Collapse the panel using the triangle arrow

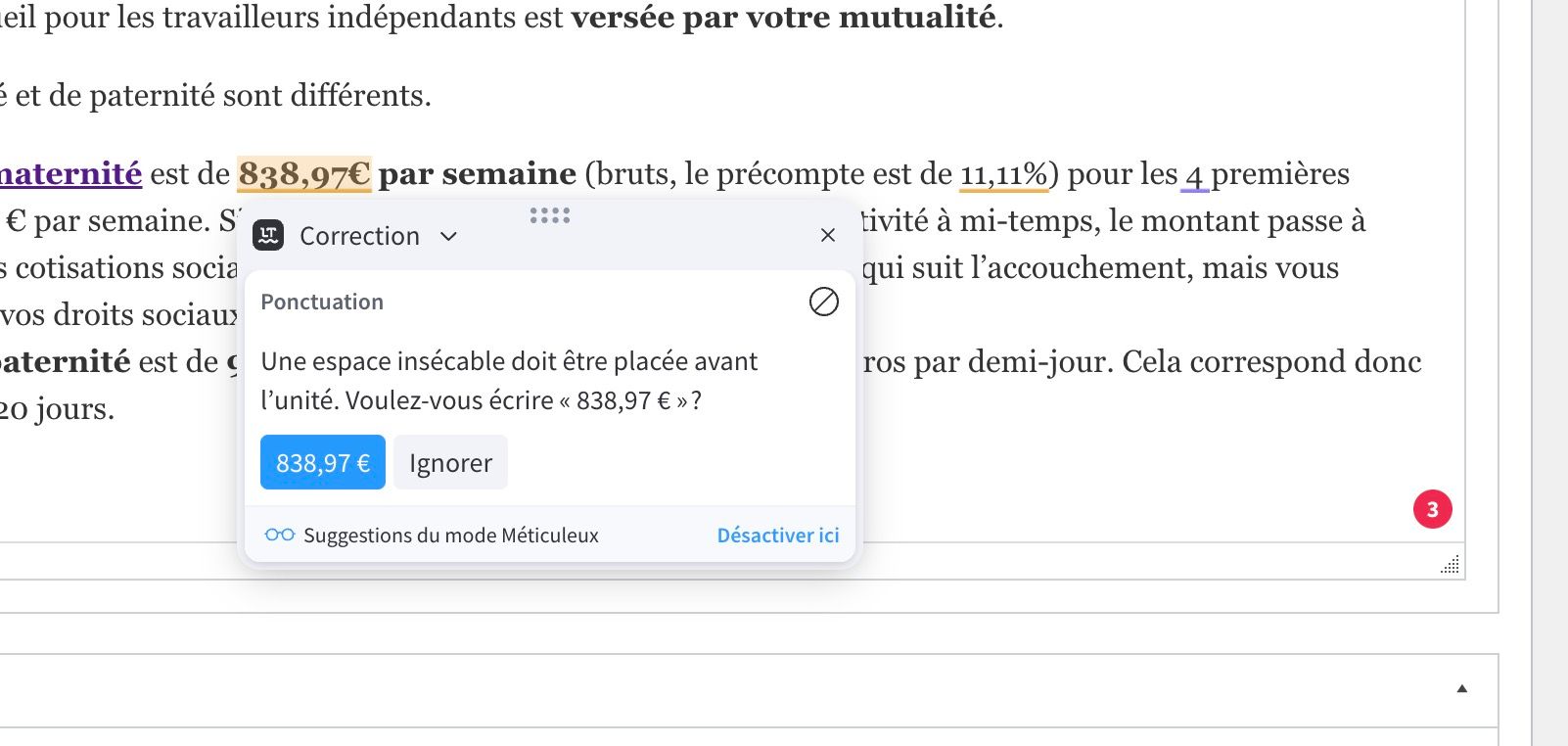(x=1462, y=689)
